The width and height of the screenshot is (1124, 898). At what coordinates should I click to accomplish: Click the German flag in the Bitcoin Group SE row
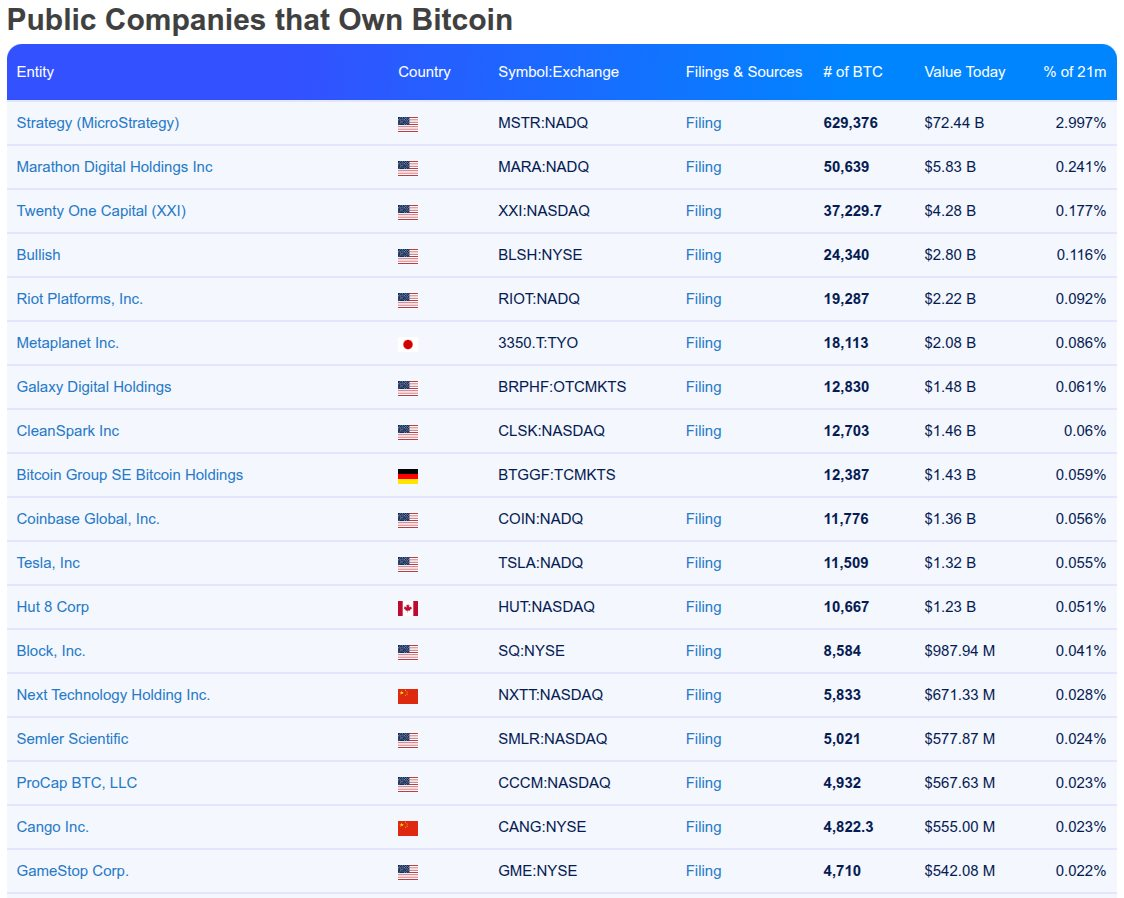click(408, 476)
